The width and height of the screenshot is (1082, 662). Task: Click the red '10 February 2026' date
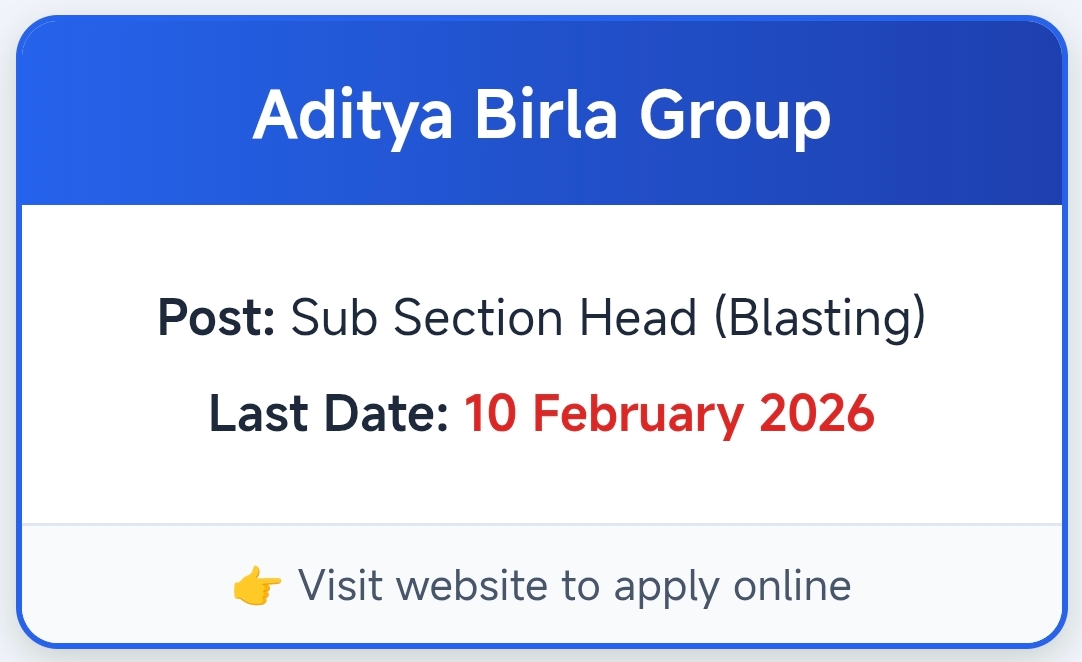pos(669,414)
